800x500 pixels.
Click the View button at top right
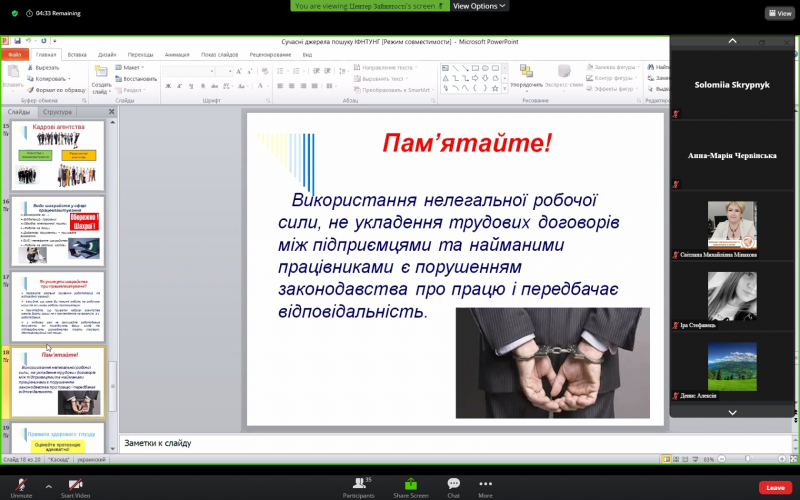(x=780, y=14)
